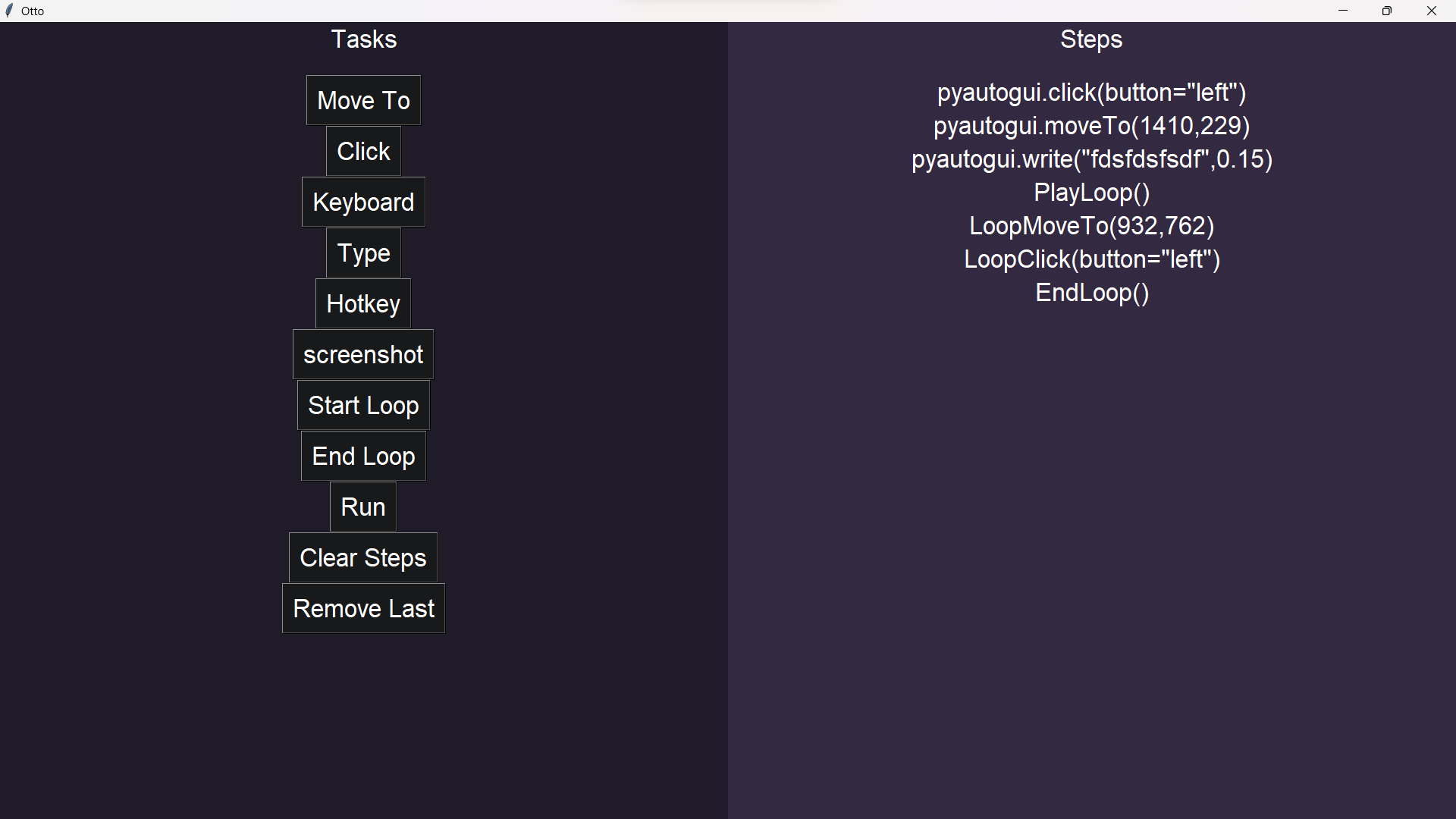The image size is (1456, 819).
Task: Clear all steps with Clear Steps
Action: pyautogui.click(x=363, y=557)
